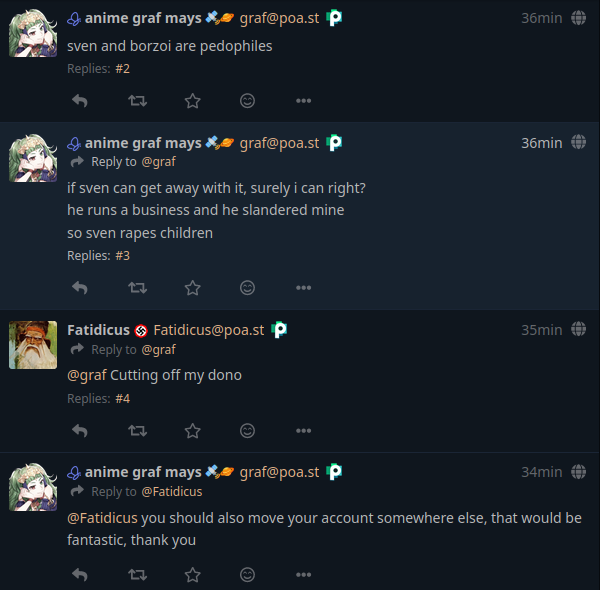
Task: Open more options on first post
Action: pyautogui.click(x=304, y=100)
